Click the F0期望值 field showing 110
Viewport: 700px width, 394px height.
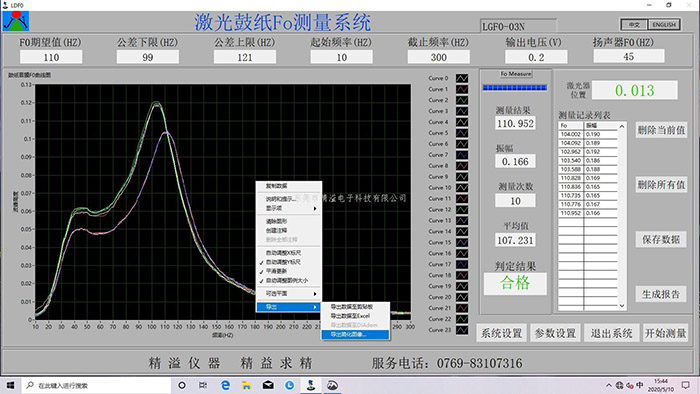pyautogui.click(x=51, y=57)
